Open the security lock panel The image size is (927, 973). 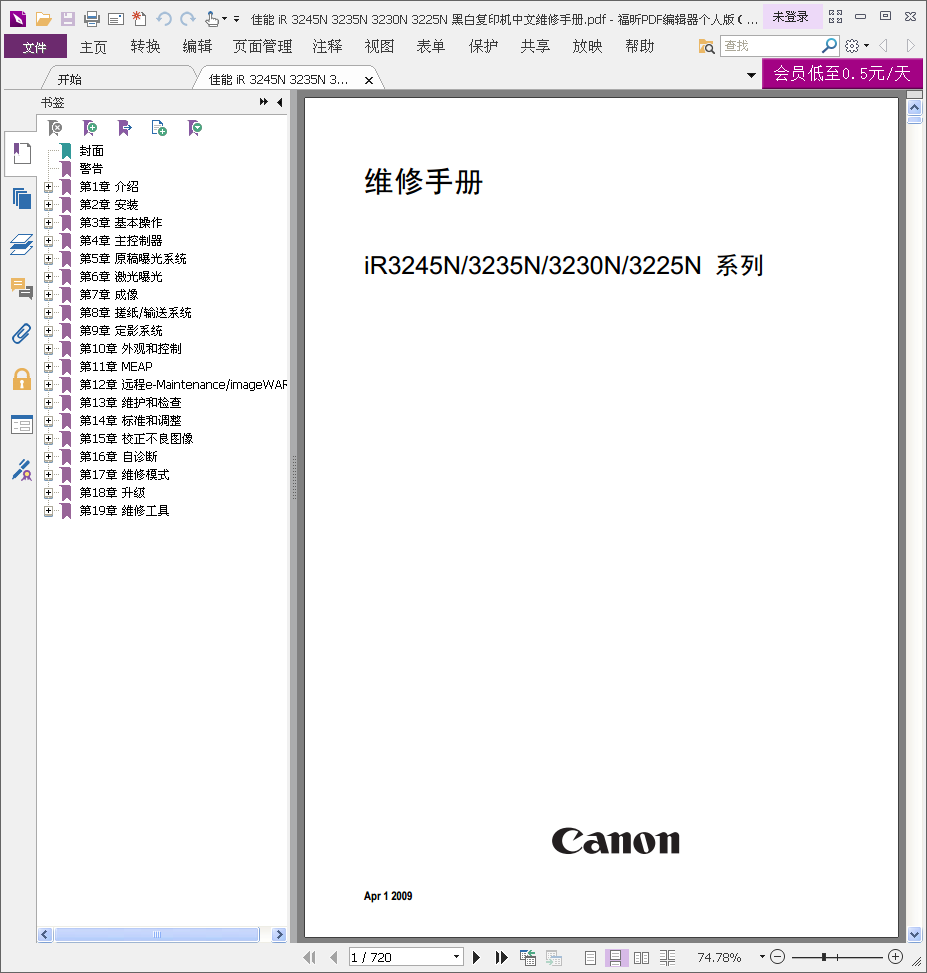[22, 379]
